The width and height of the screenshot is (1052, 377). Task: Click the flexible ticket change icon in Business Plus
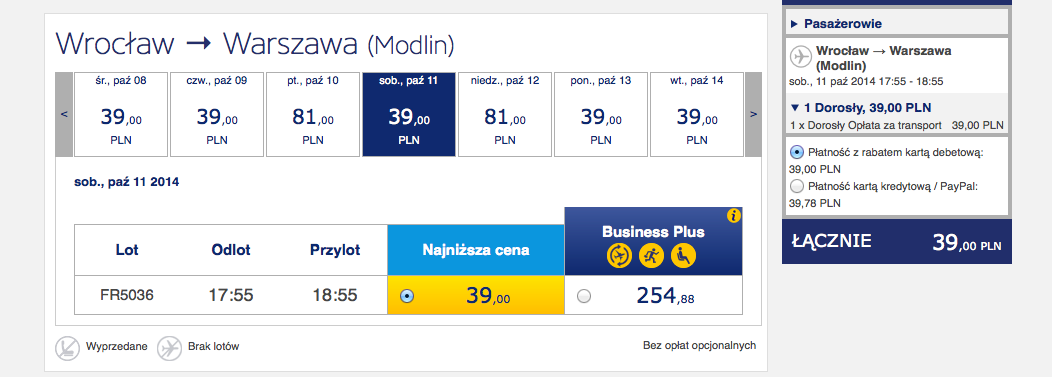point(619,256)
